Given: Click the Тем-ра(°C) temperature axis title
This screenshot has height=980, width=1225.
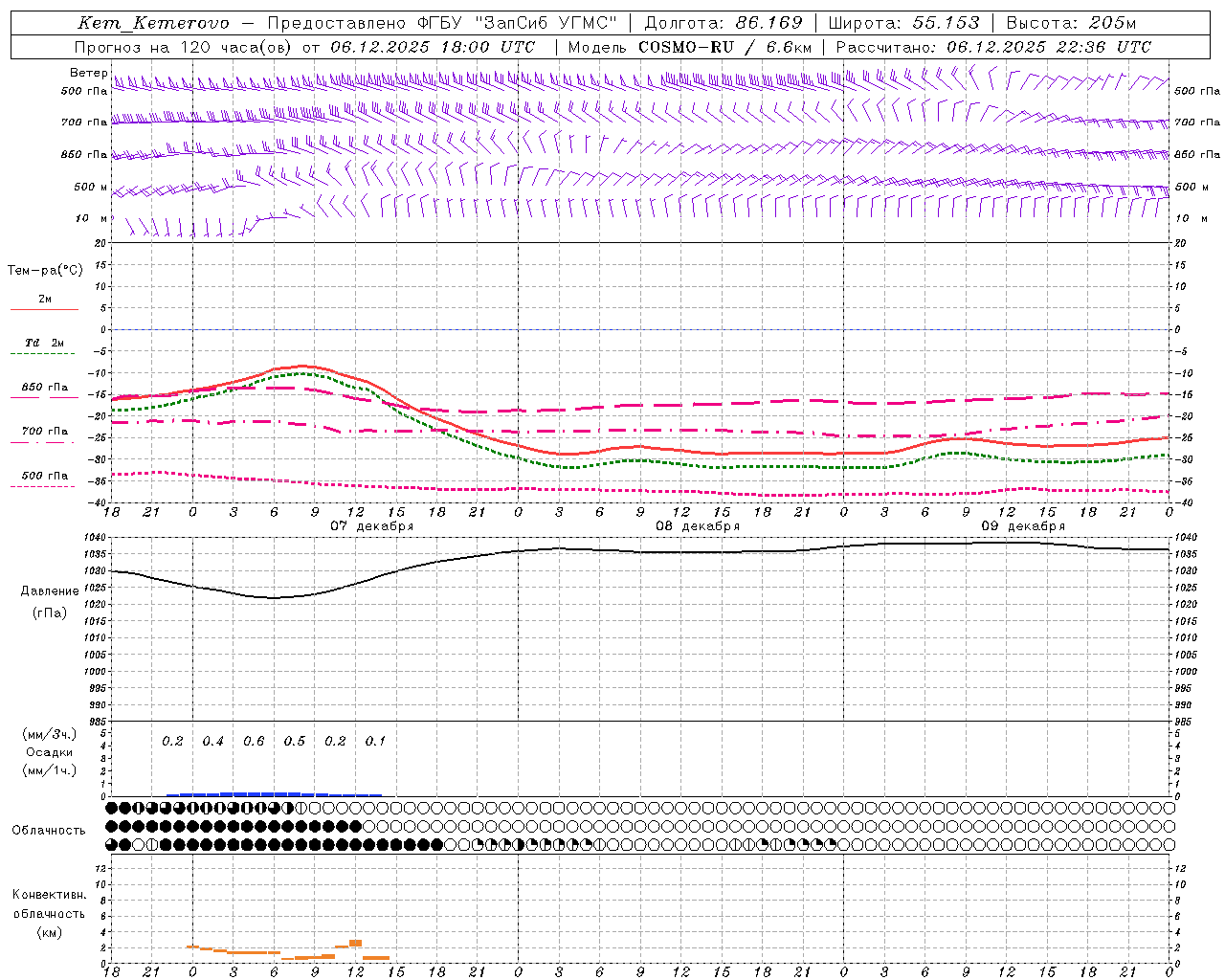Looking at the screenshot, I should tap(45, 271).
